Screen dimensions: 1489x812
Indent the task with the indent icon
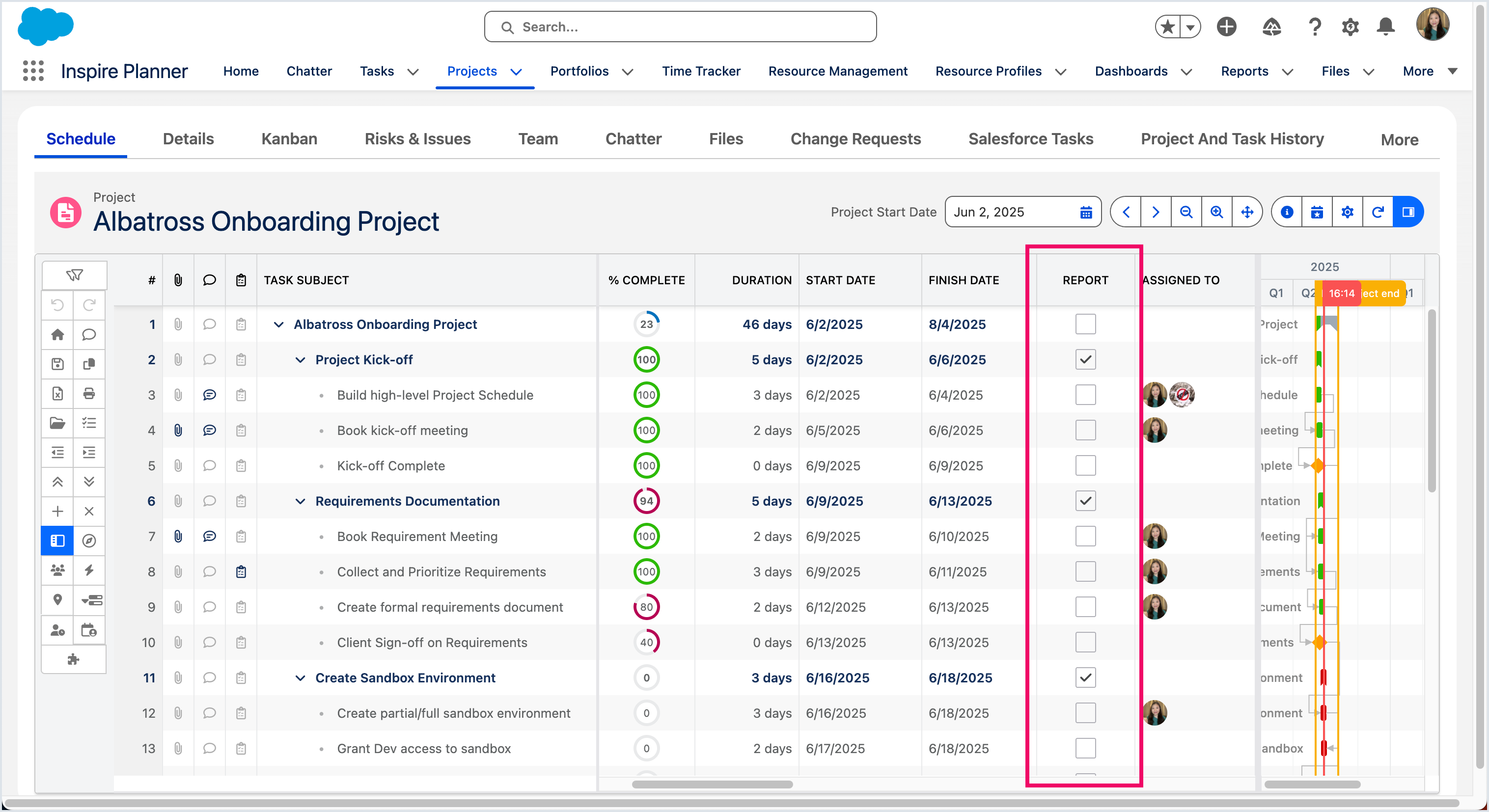coord(89,453)
